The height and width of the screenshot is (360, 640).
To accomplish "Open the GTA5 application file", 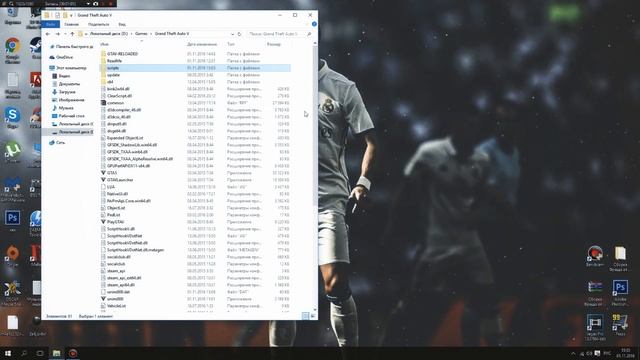I will pyautogui.click(x=112, y=173).
